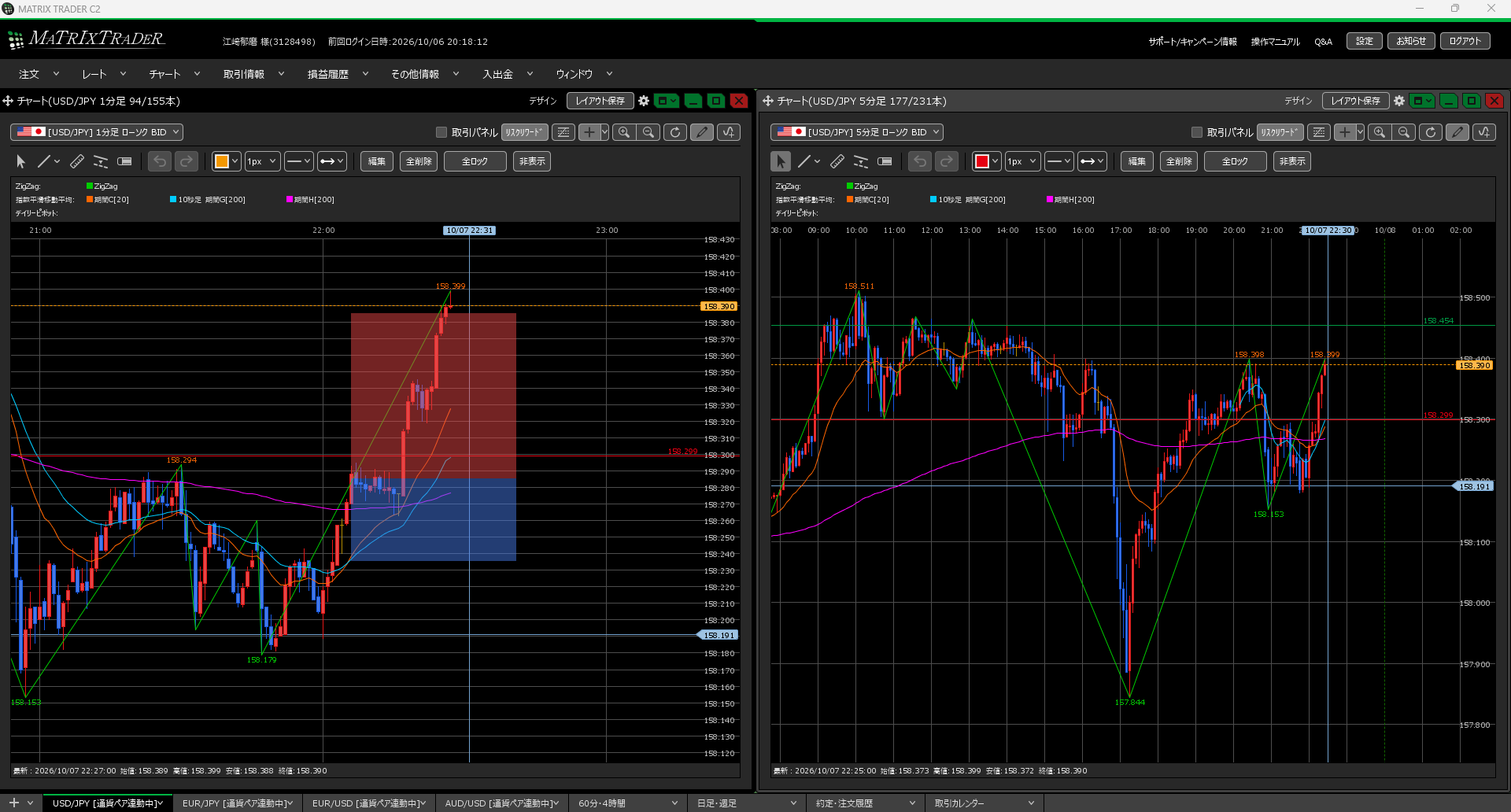This screenshot has height=812, width=1511.
Task: Enable 取引パネル checkbox in 5分足 chart
Action: pos(1197,132)
